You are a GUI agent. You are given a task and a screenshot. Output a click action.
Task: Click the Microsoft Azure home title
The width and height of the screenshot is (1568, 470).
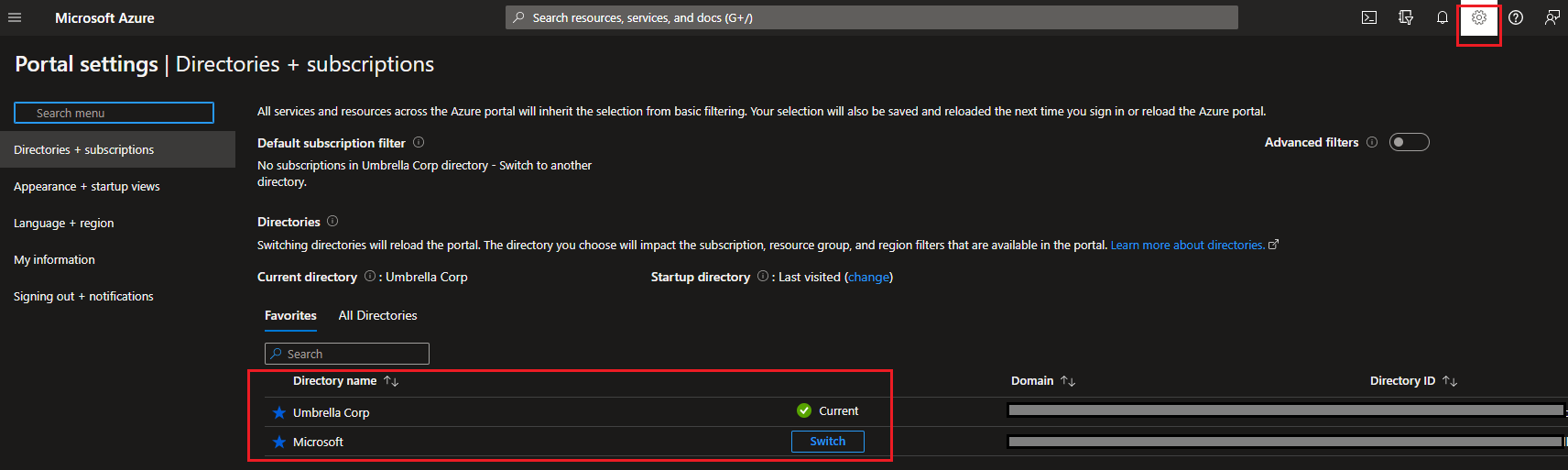(104, 17)
